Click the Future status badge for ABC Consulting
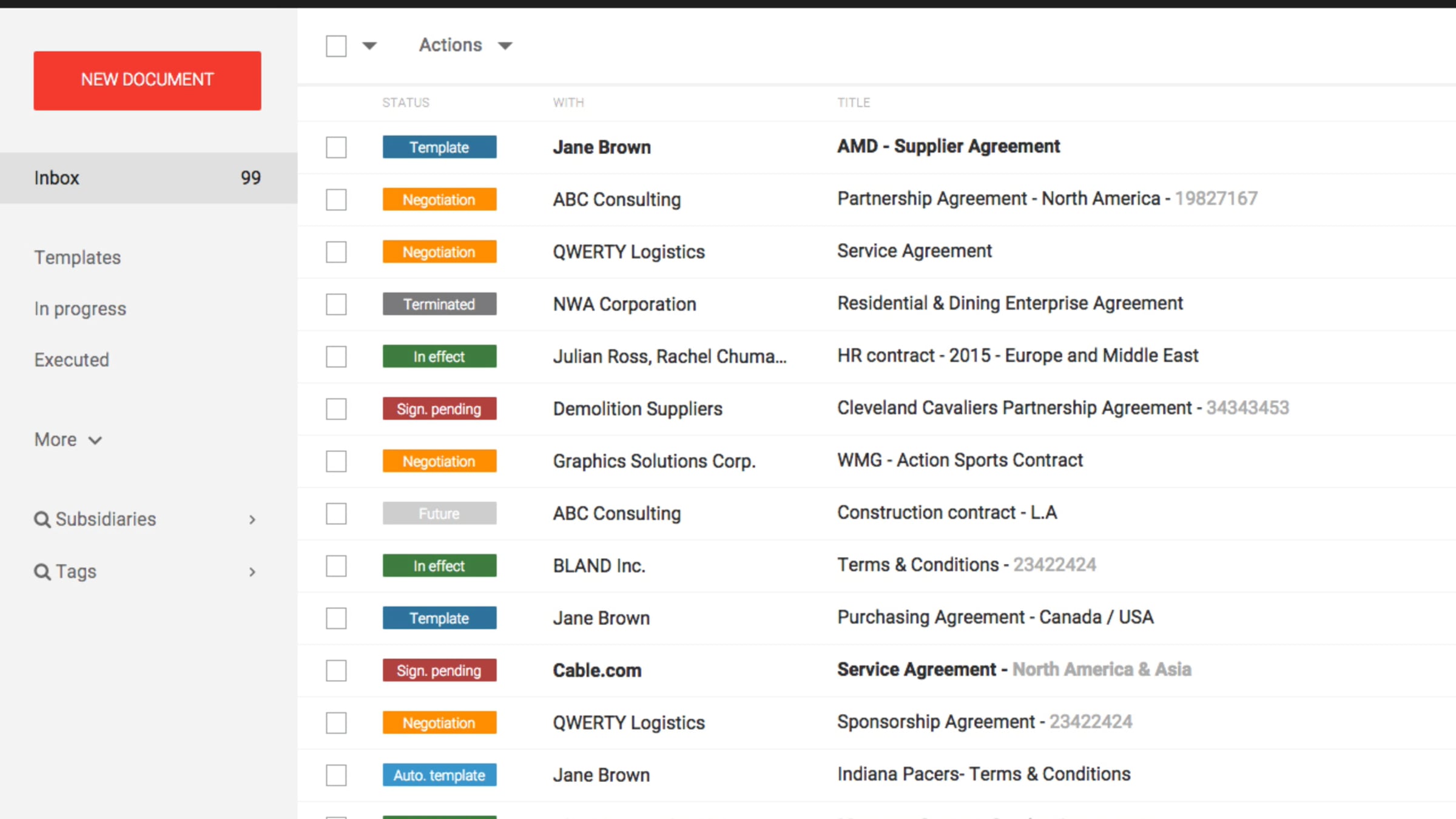The image size is (1456, 819). coord(439,513)
